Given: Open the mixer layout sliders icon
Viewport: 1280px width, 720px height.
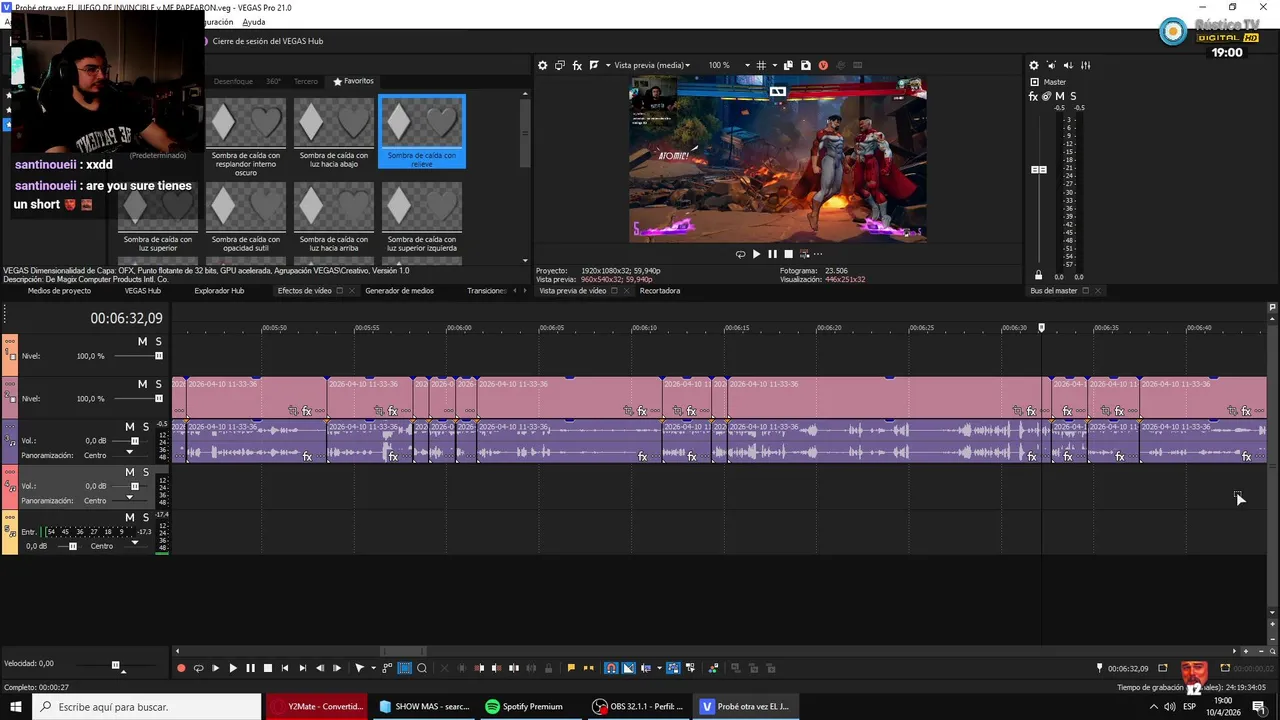Looking at the screenshot, I should click(x=1086, y=65).
